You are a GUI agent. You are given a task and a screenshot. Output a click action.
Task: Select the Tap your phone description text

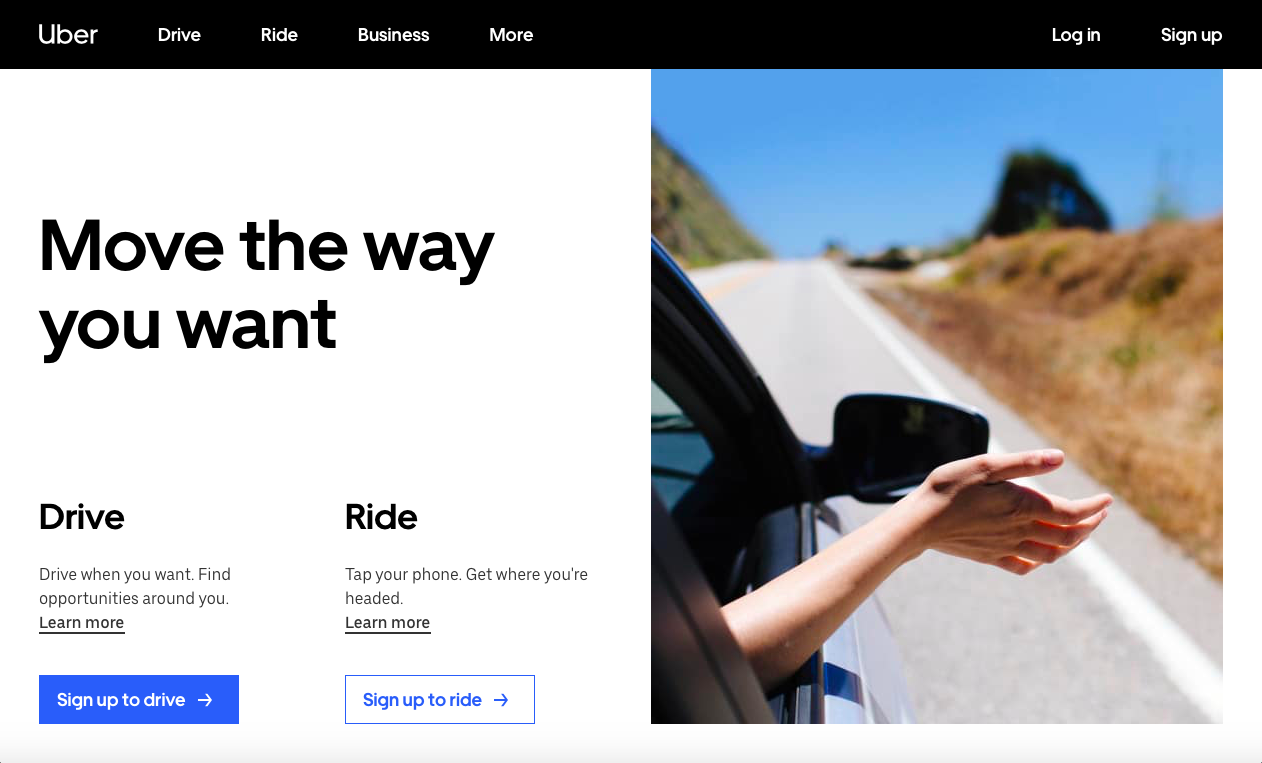[x=466, y=586]
